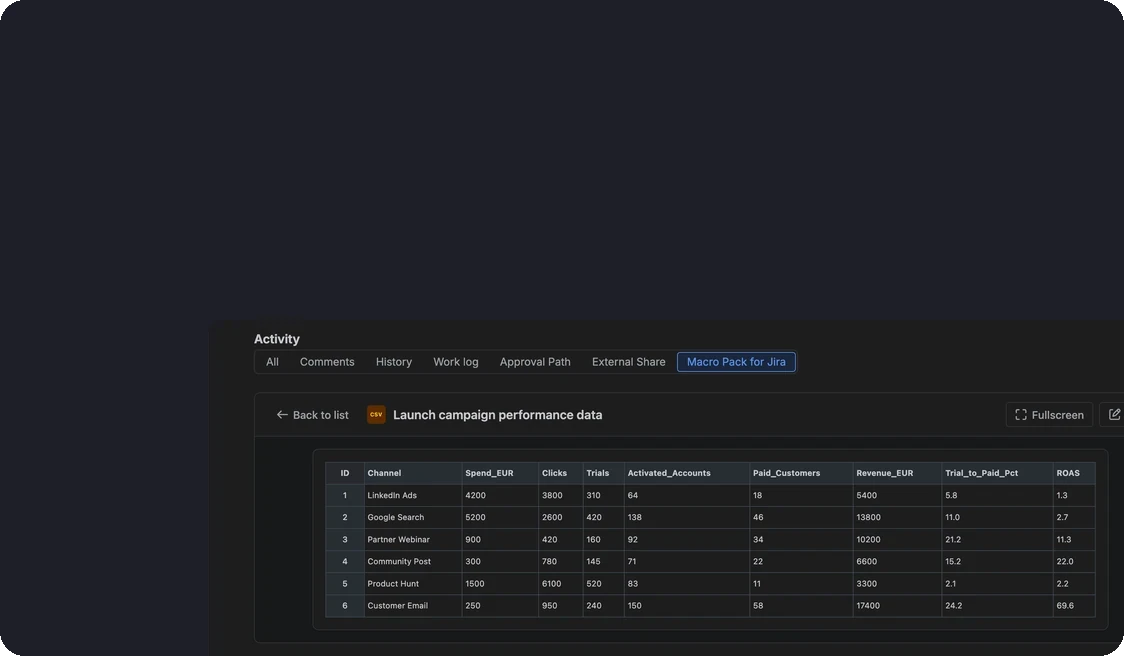
Task: Click trial-to-paid 21.2 for Partner Webinar
Action: [x=997, y=540]
